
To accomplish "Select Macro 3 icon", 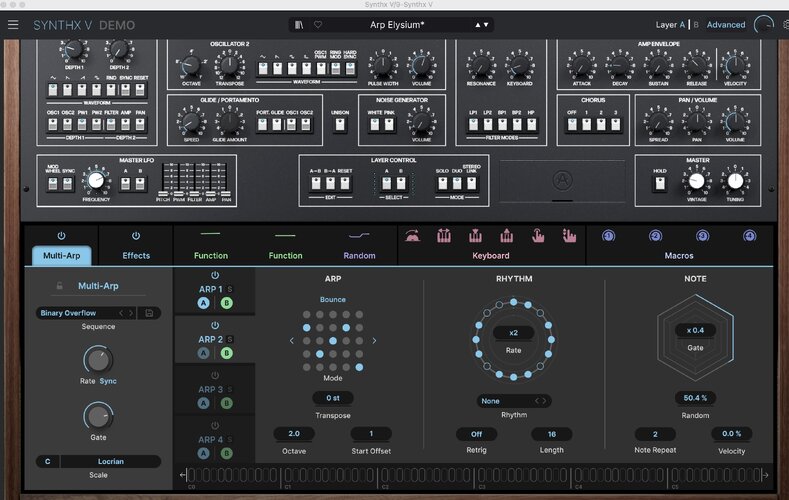I will click(x=702, y=236).
